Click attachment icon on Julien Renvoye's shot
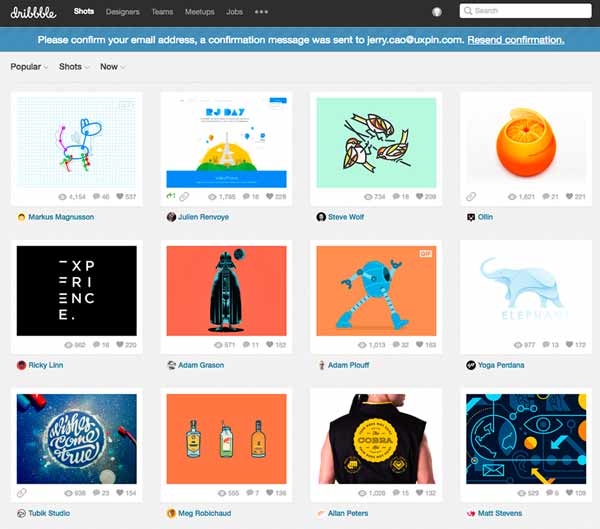Viewport: 600px width, 529px height. coord(184,197)
